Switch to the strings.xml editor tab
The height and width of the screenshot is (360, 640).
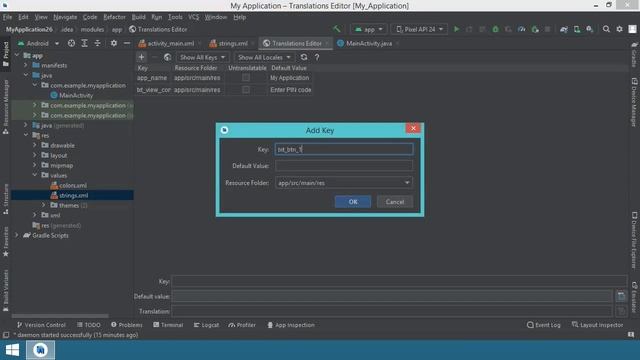point(233,43)
